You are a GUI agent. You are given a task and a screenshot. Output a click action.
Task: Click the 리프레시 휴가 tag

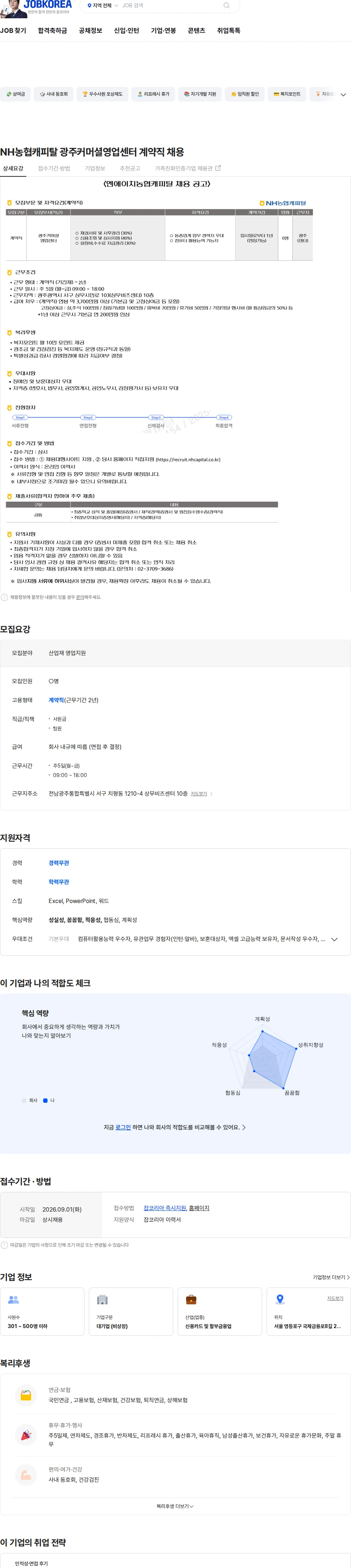pos(153,94)
